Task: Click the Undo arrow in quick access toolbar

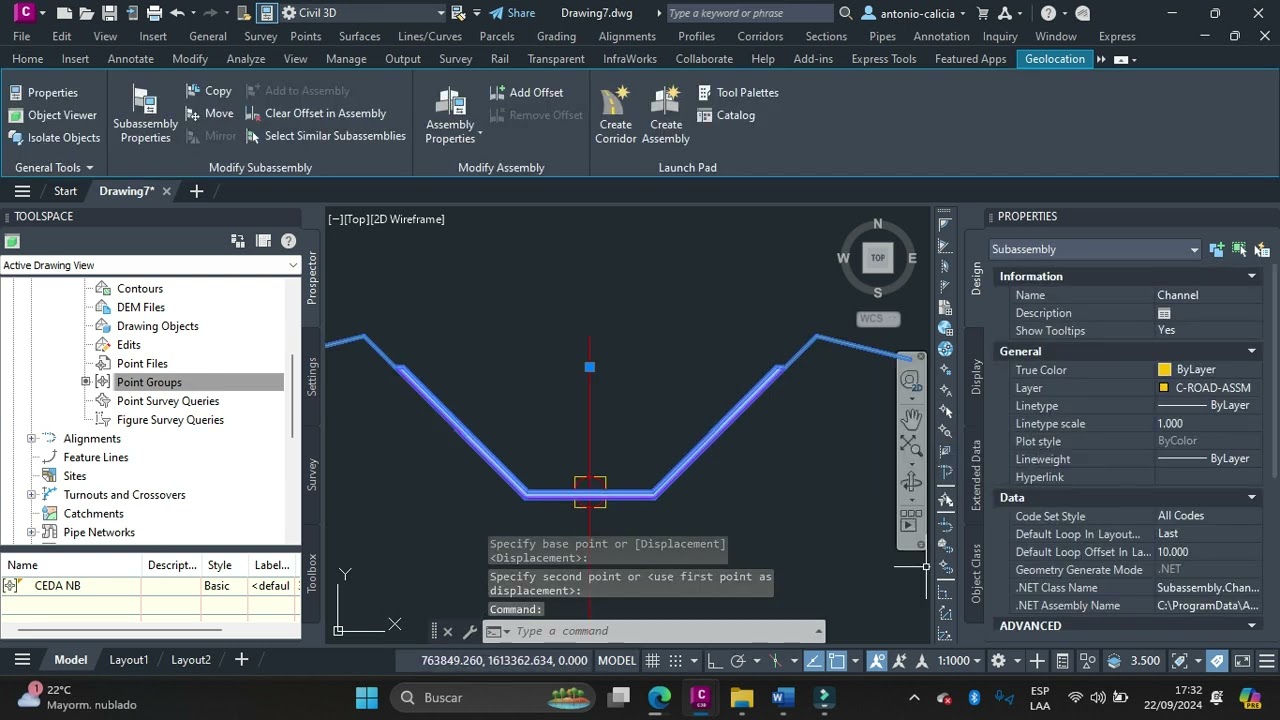Action: [x=177, y=13]
